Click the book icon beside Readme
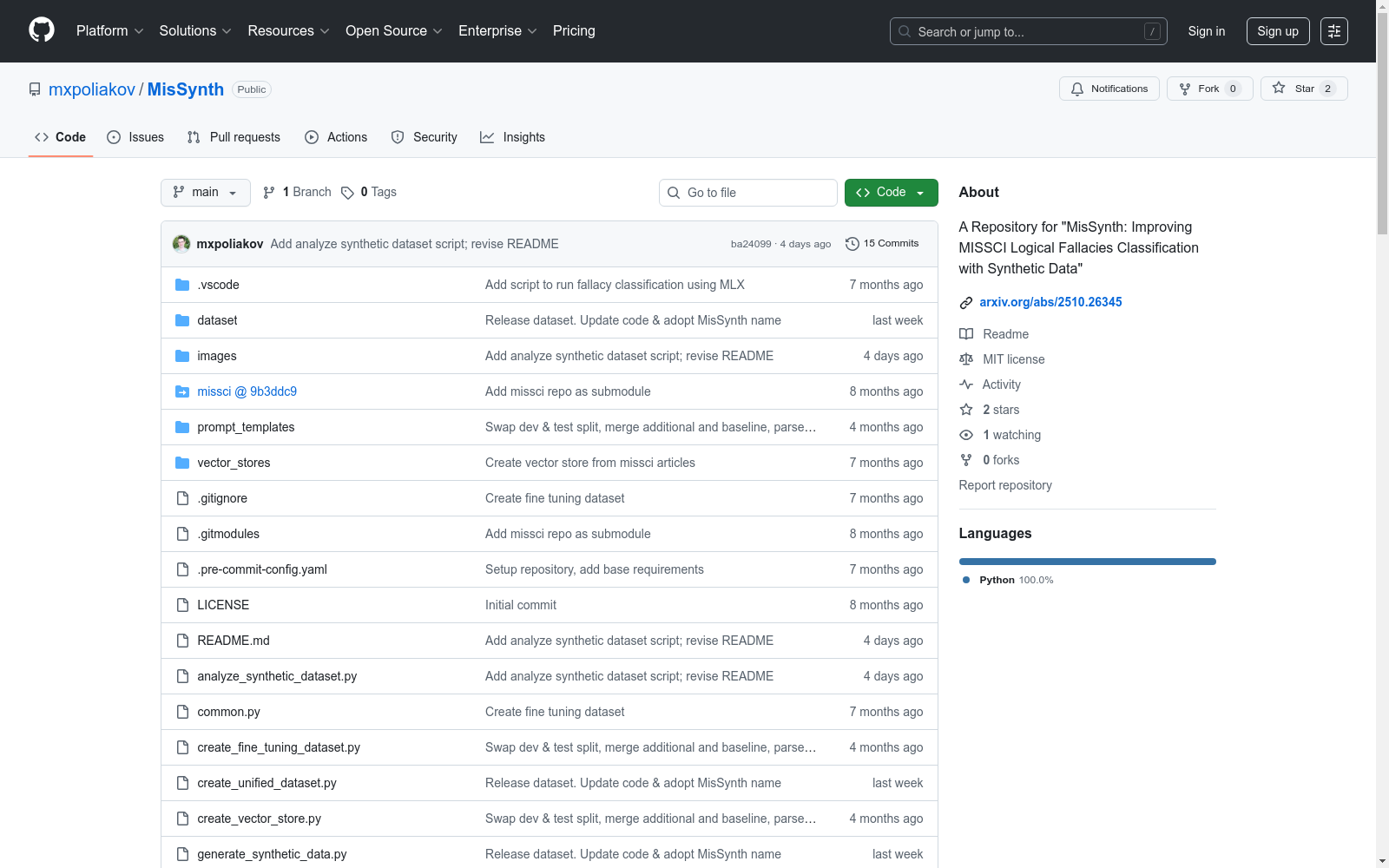The height and width of the screenshot is (868, 1389). pos(966,334)
